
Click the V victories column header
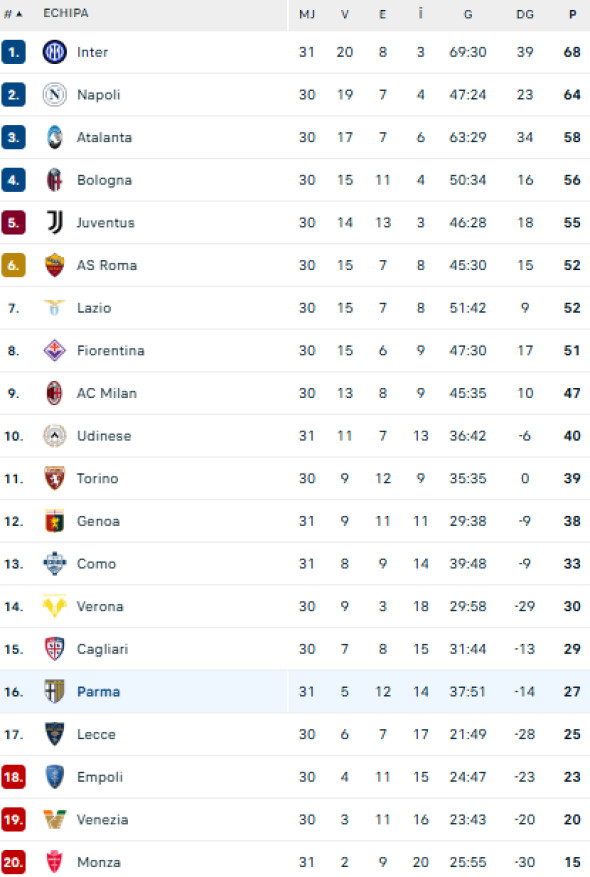[x=345, y=14]
